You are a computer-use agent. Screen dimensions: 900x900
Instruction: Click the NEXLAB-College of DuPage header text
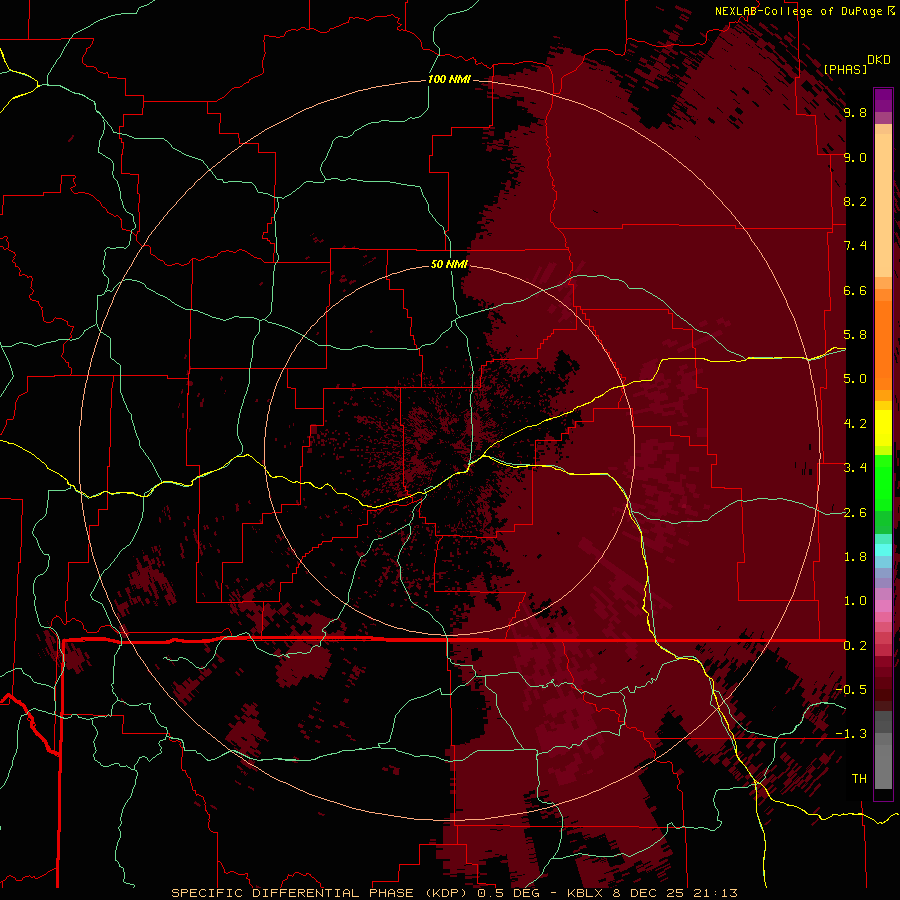pyautogui.click(x=799, y=11)
